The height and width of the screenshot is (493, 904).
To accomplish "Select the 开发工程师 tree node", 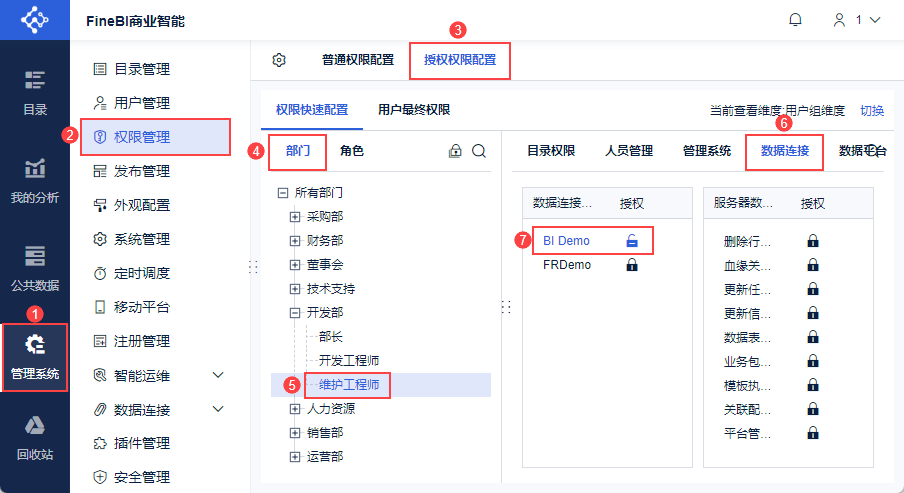I will tap(348, 360).
